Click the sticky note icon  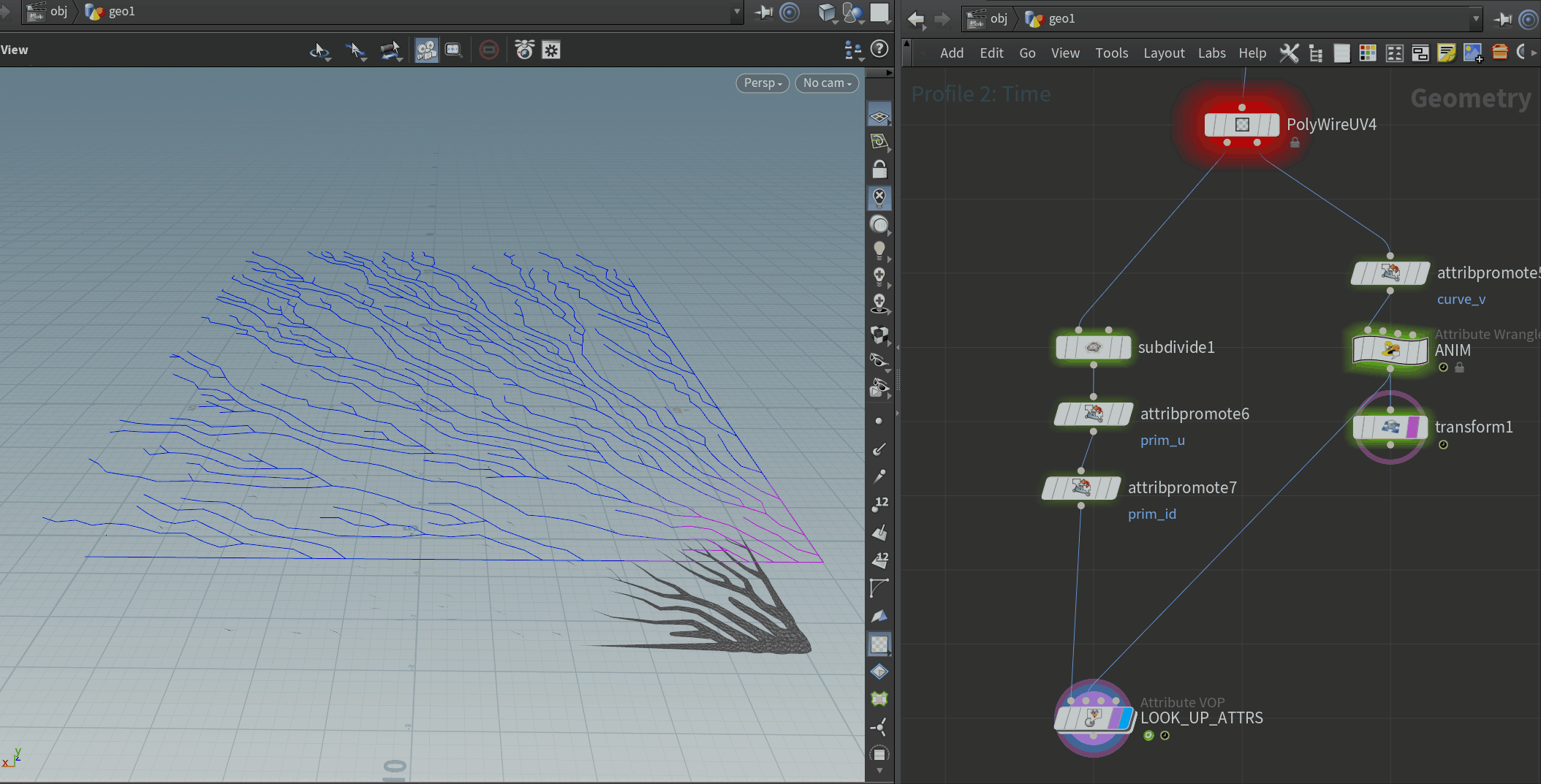tap(1446, 53)
